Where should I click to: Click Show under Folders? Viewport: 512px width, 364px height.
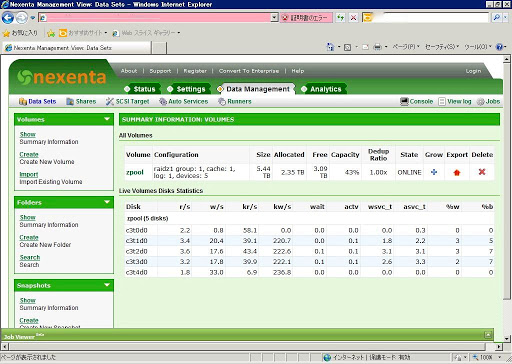pyautogui.click(x=27, y=217)
